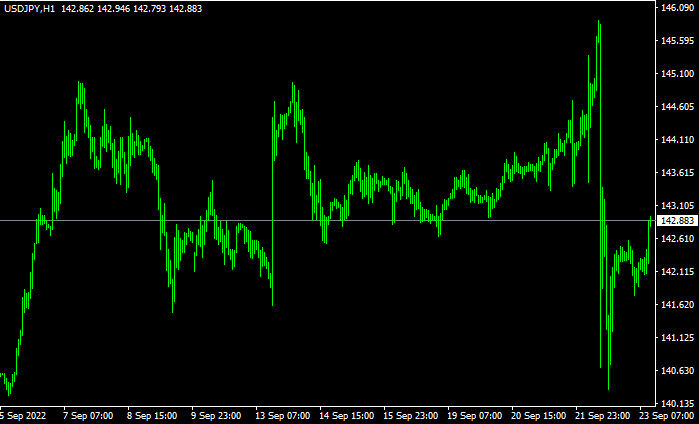This screenshot has width=699, height=424.
Task: Click the 21 Sep 23:00 time label
Action: (x=603, y=416)
